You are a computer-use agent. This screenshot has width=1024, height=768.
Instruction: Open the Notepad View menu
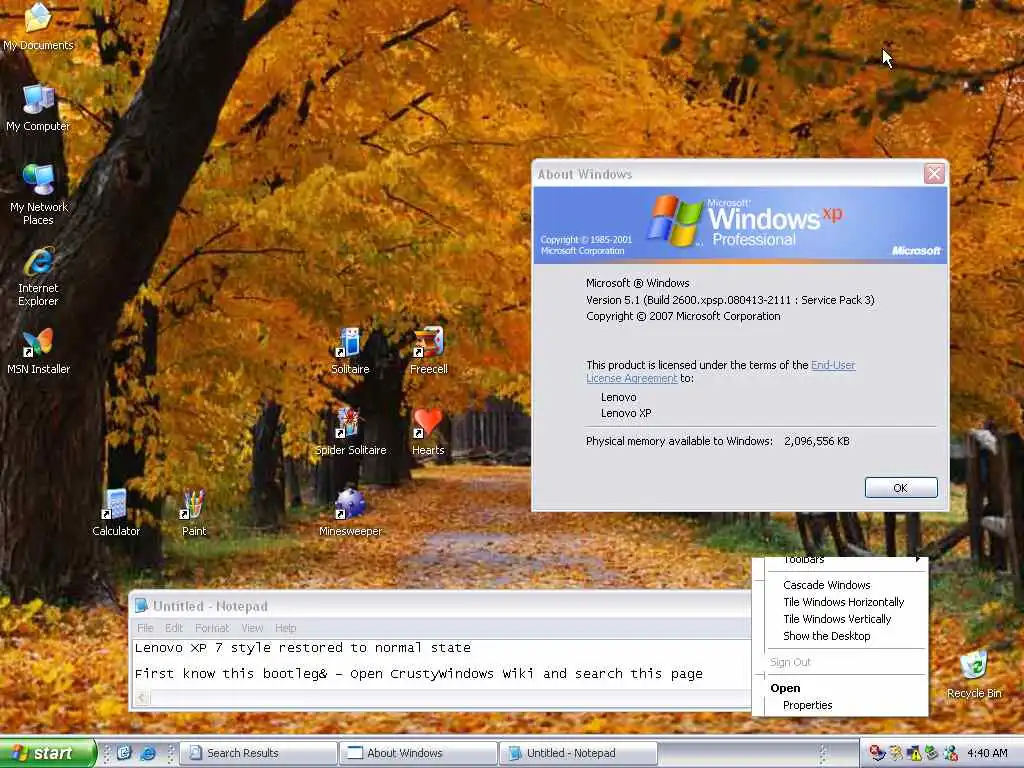point(252,628)
